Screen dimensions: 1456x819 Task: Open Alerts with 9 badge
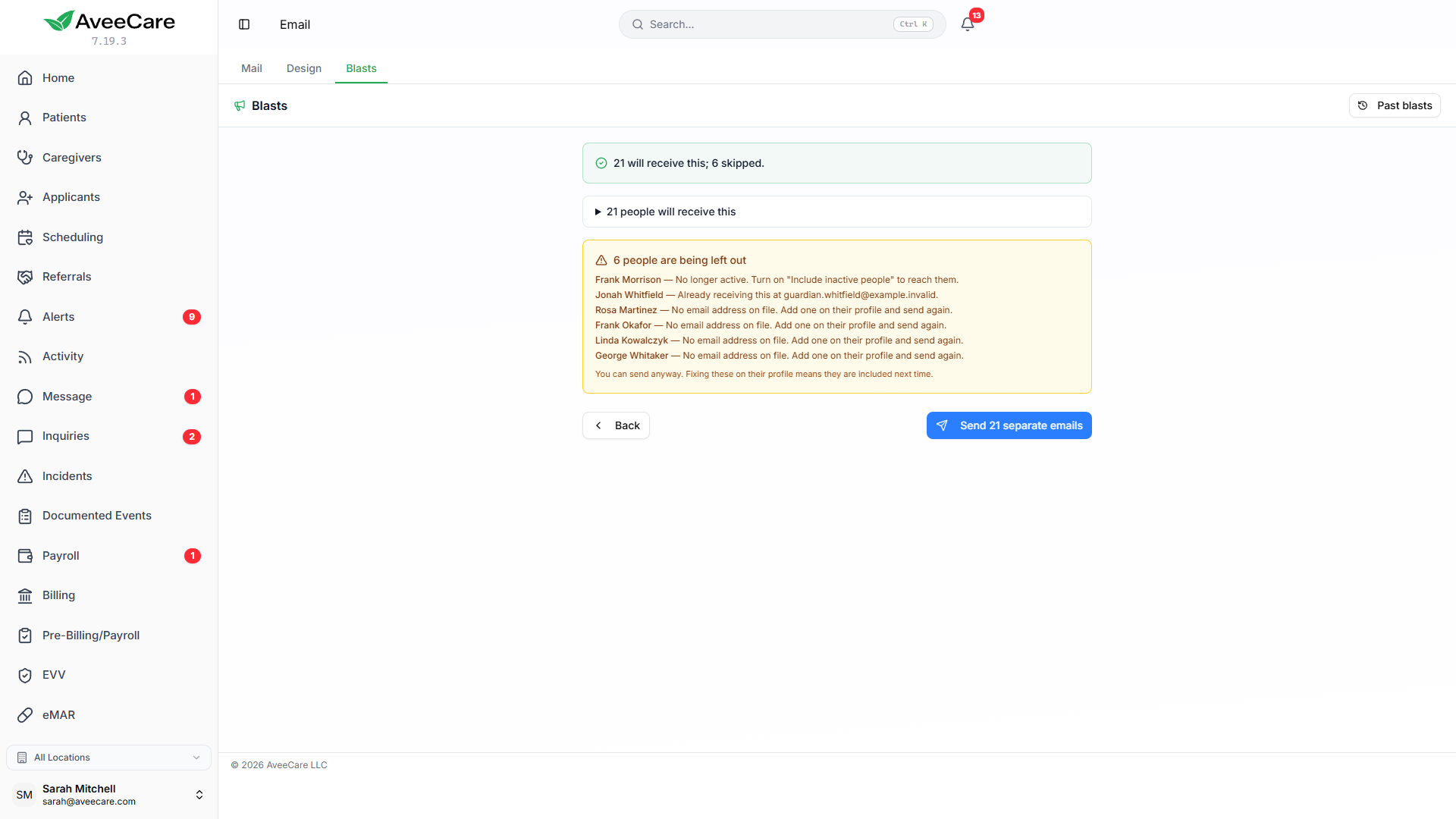[108, 317]
